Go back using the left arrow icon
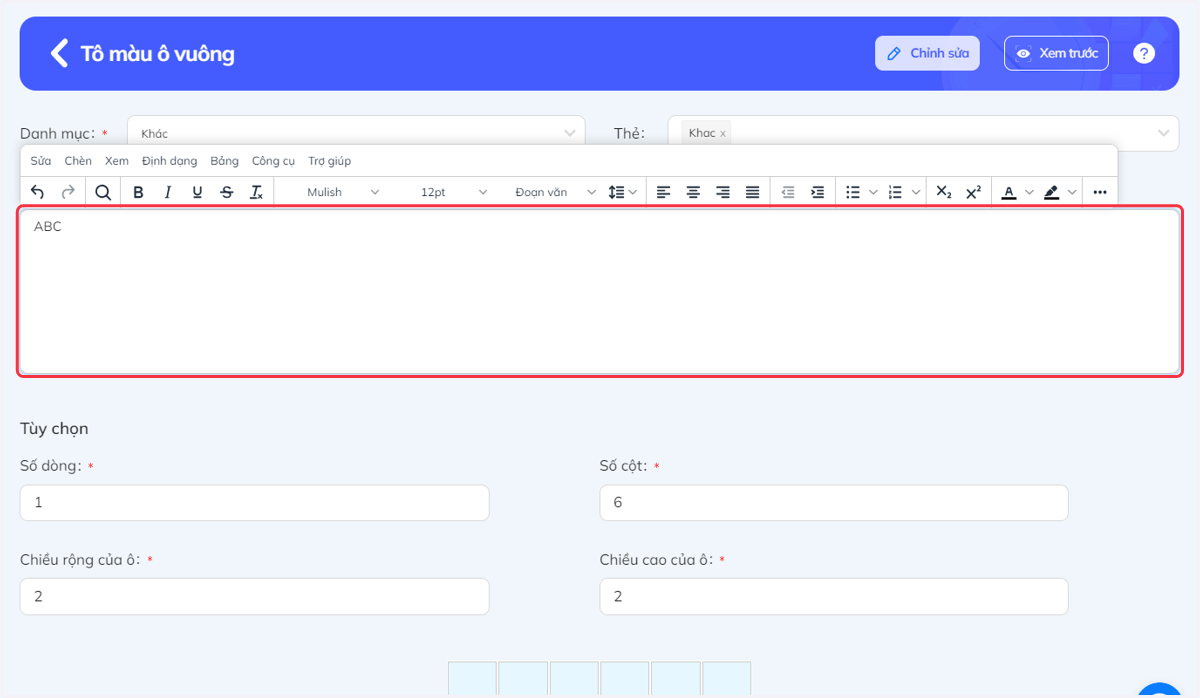The image size is (1200, 698). tap(60, 53)
